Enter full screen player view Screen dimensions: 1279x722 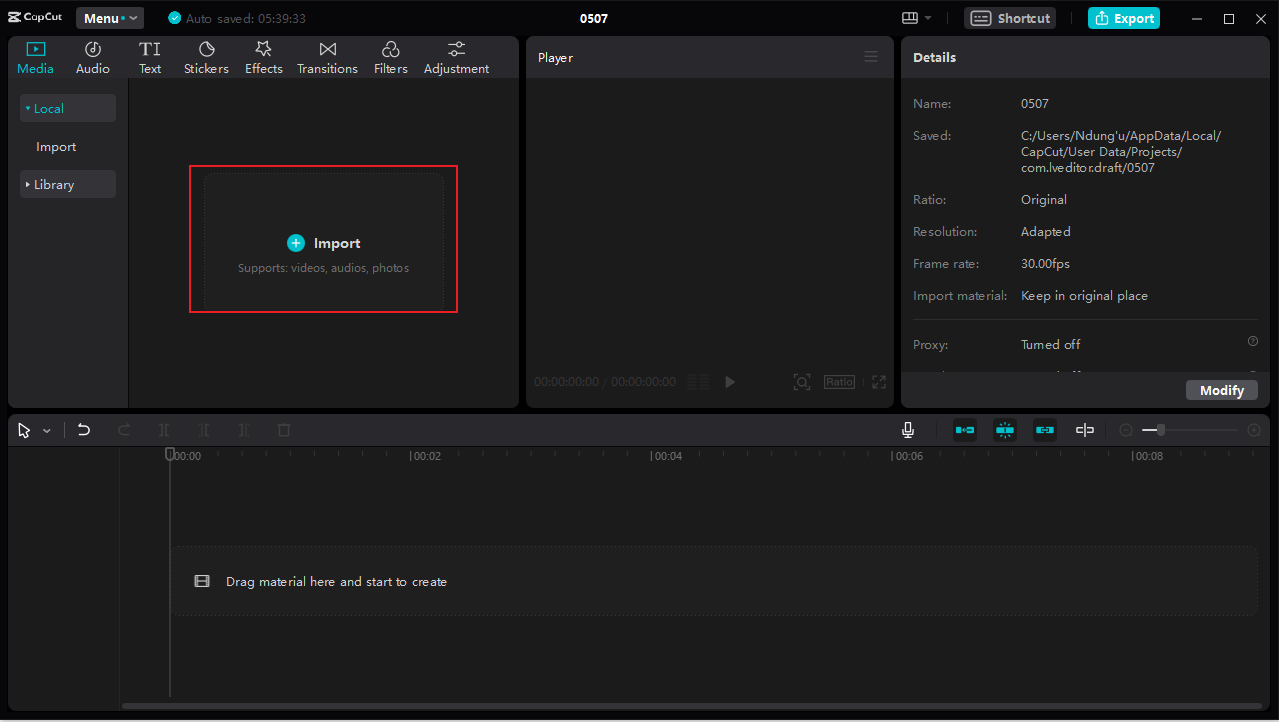[x=879, y=382]
